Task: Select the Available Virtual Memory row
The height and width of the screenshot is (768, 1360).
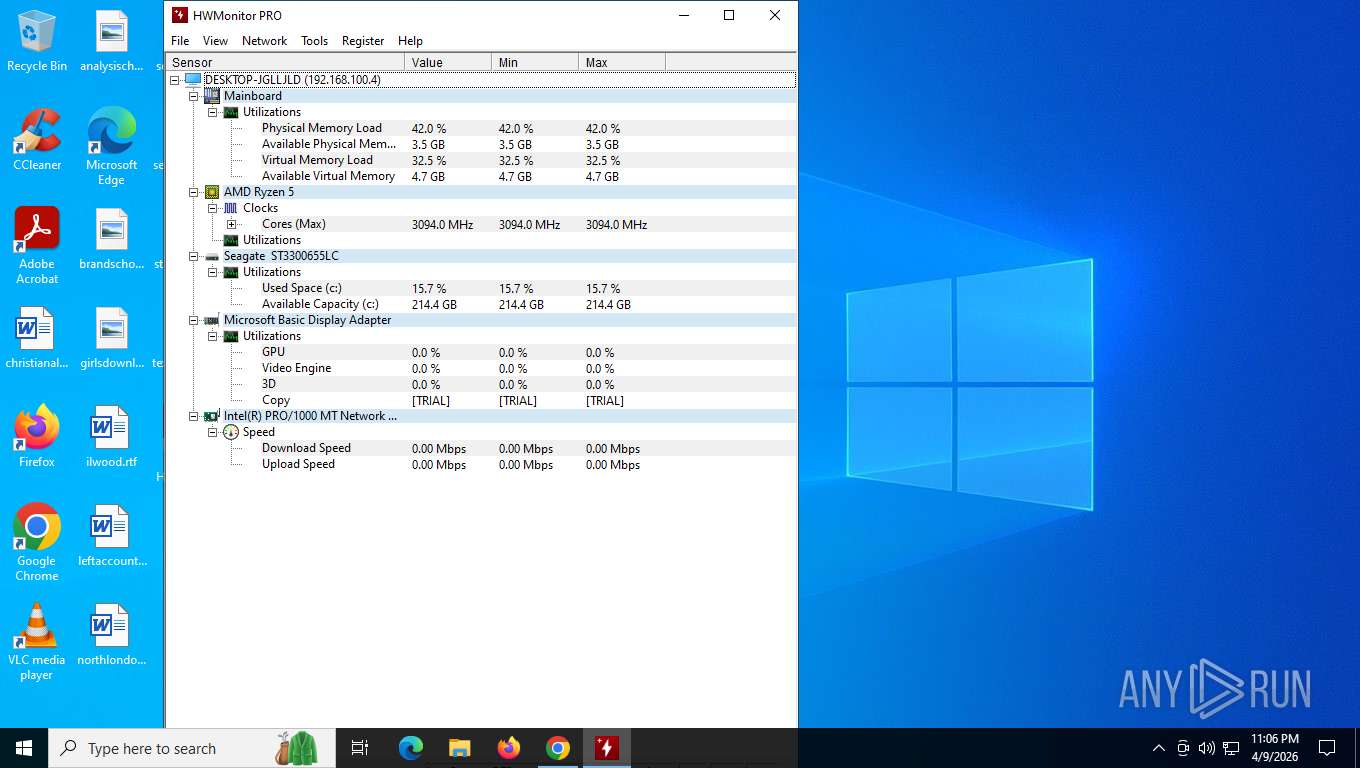Action: (x=481, y=176)
